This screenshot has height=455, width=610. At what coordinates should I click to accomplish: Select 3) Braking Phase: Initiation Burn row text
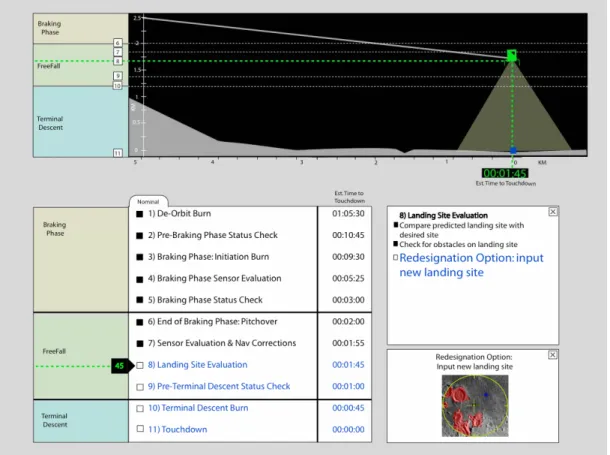click(209, 257)
